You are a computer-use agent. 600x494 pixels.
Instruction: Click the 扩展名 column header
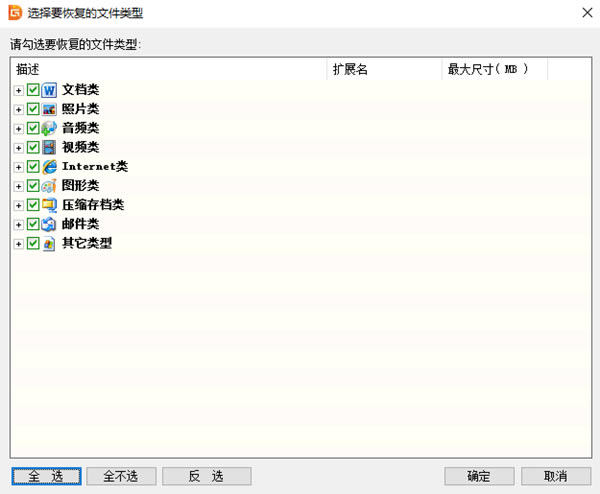point(384,70)
